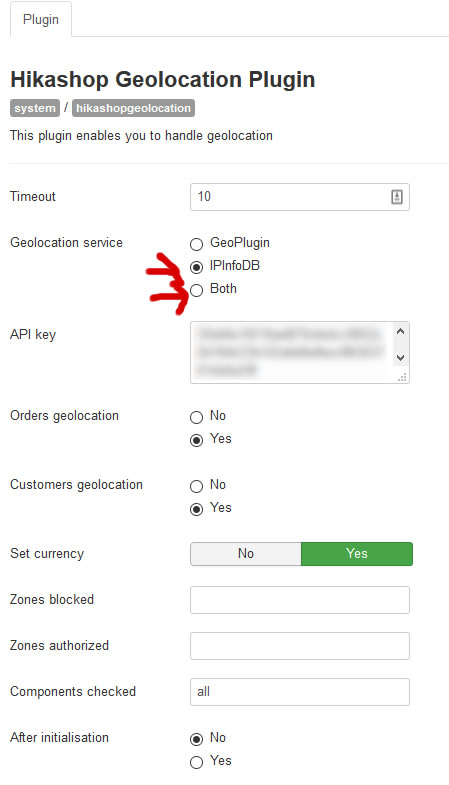This screenshot has width=449, height=785.
Task: Click the API key scroll down arrow
Action: (x=400, y=358)
